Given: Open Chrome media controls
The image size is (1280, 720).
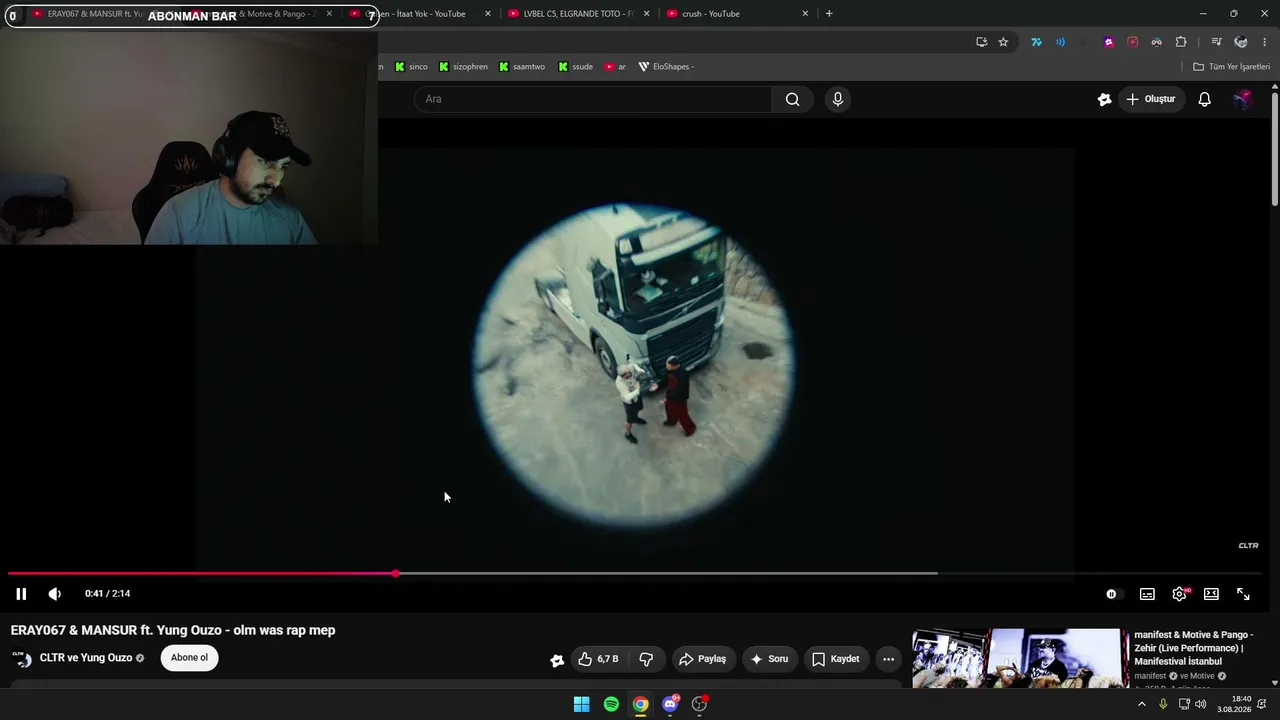Looking at the screenshot, I should [x=1216, y=42].
